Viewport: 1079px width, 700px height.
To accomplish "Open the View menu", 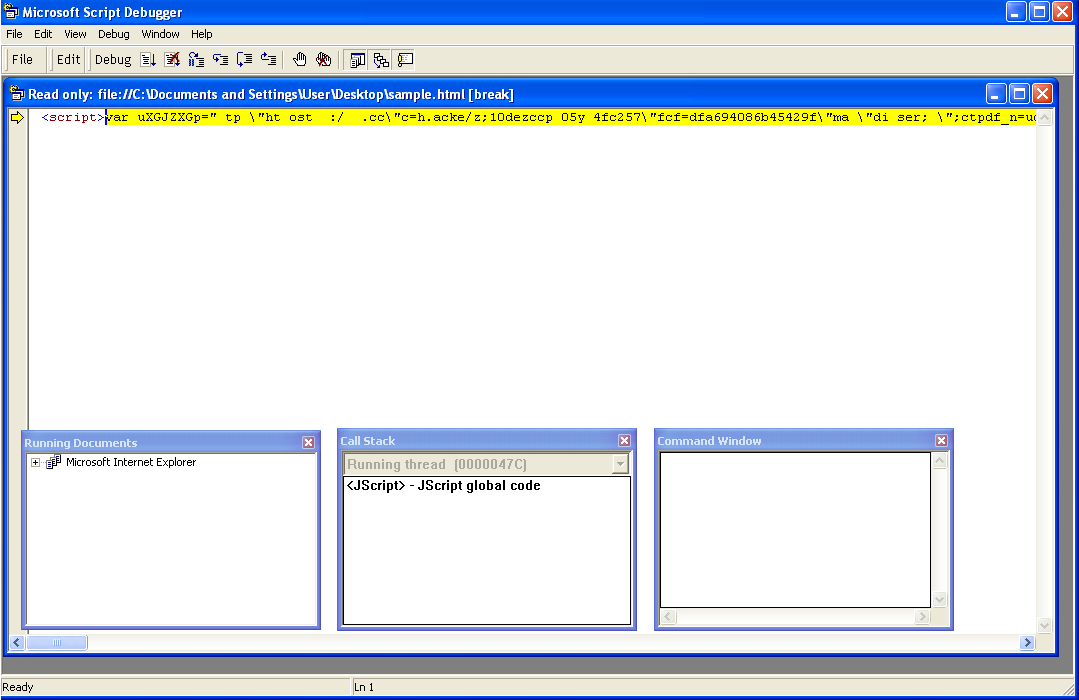I will click(x=75, y=34).
